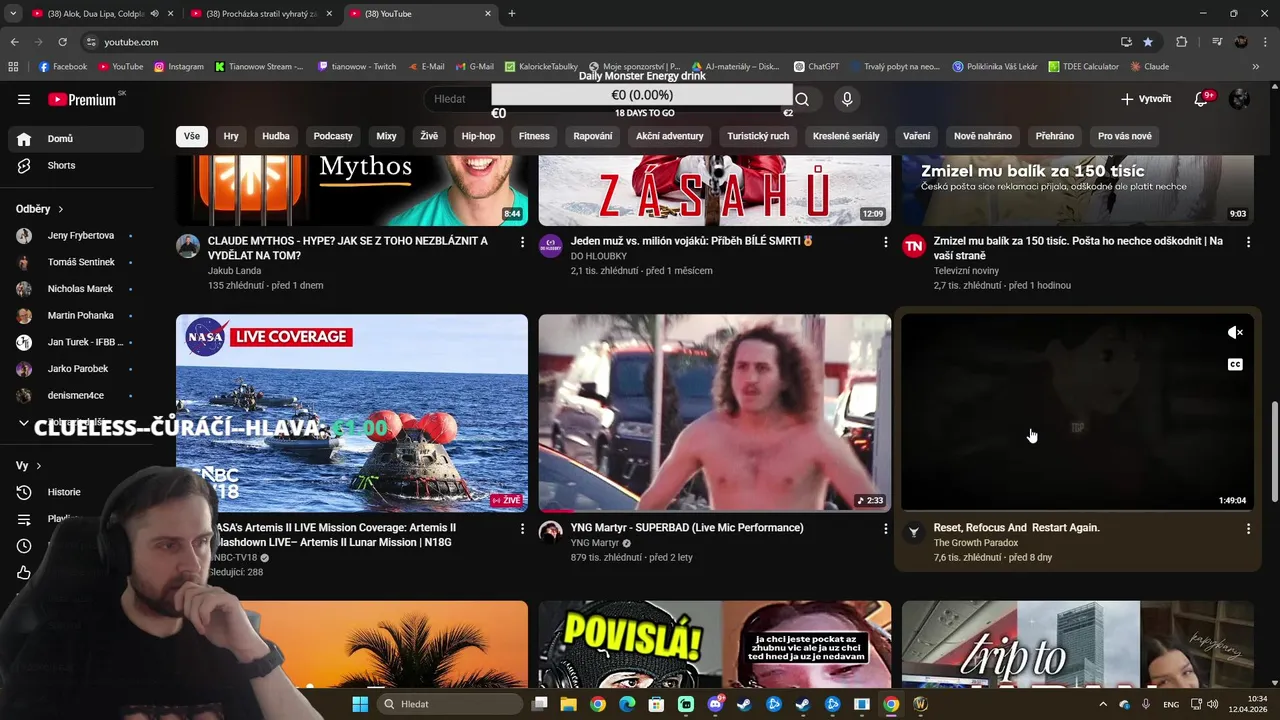Screen dimensions: 1280x720
Task: Open Jakub Landa channel link
Action: (x=234, y=271)
